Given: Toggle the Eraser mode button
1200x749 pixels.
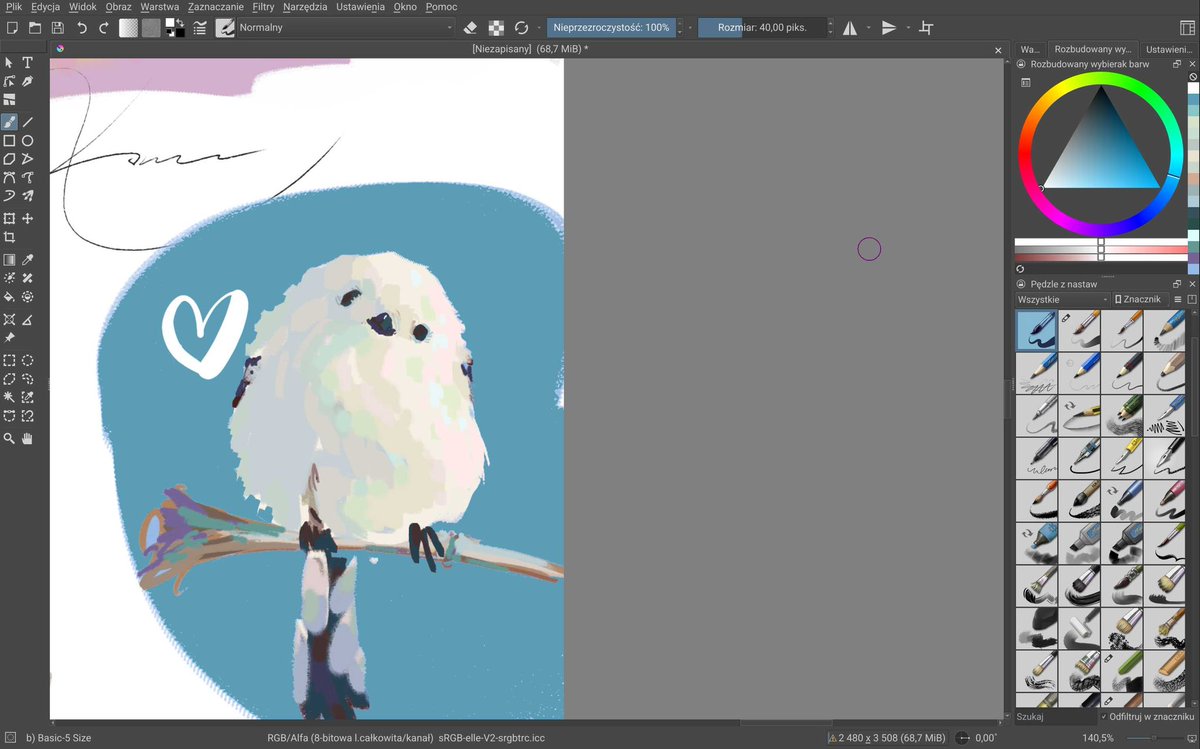Looking at the screenshot, I should pyautogui.click(x=471, y=28).
